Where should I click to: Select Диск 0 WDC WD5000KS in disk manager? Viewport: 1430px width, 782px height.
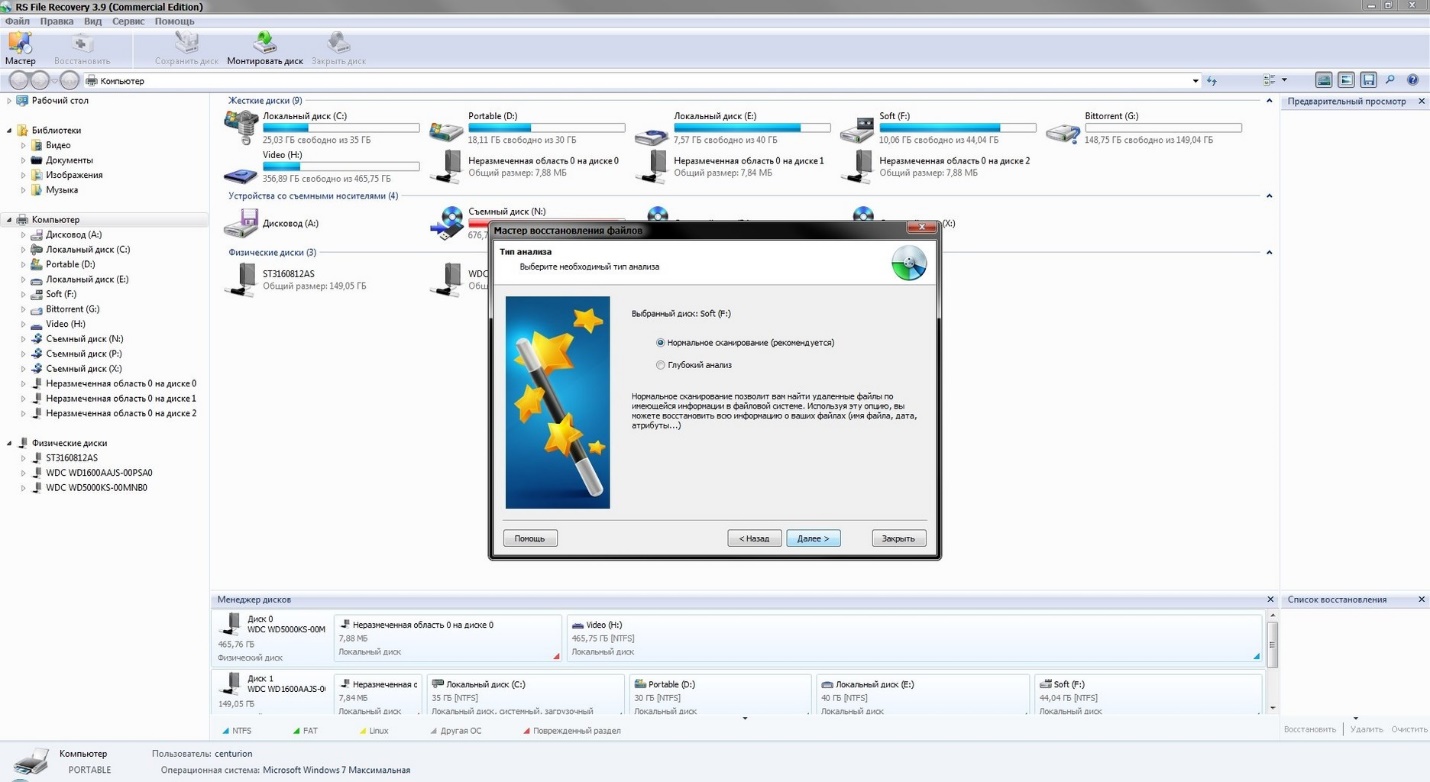272,638
